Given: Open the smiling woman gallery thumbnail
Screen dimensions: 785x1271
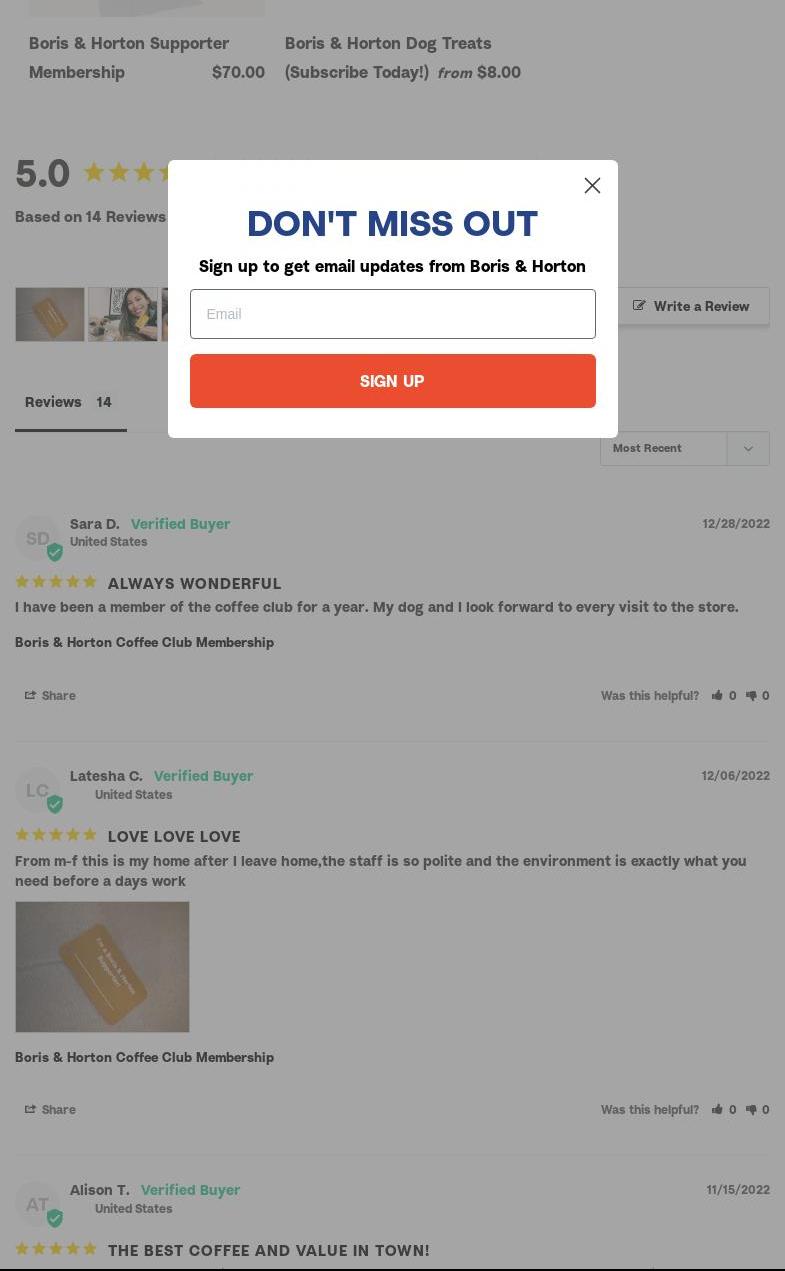Looking at the screenshot, I should (x=123, y=315).
